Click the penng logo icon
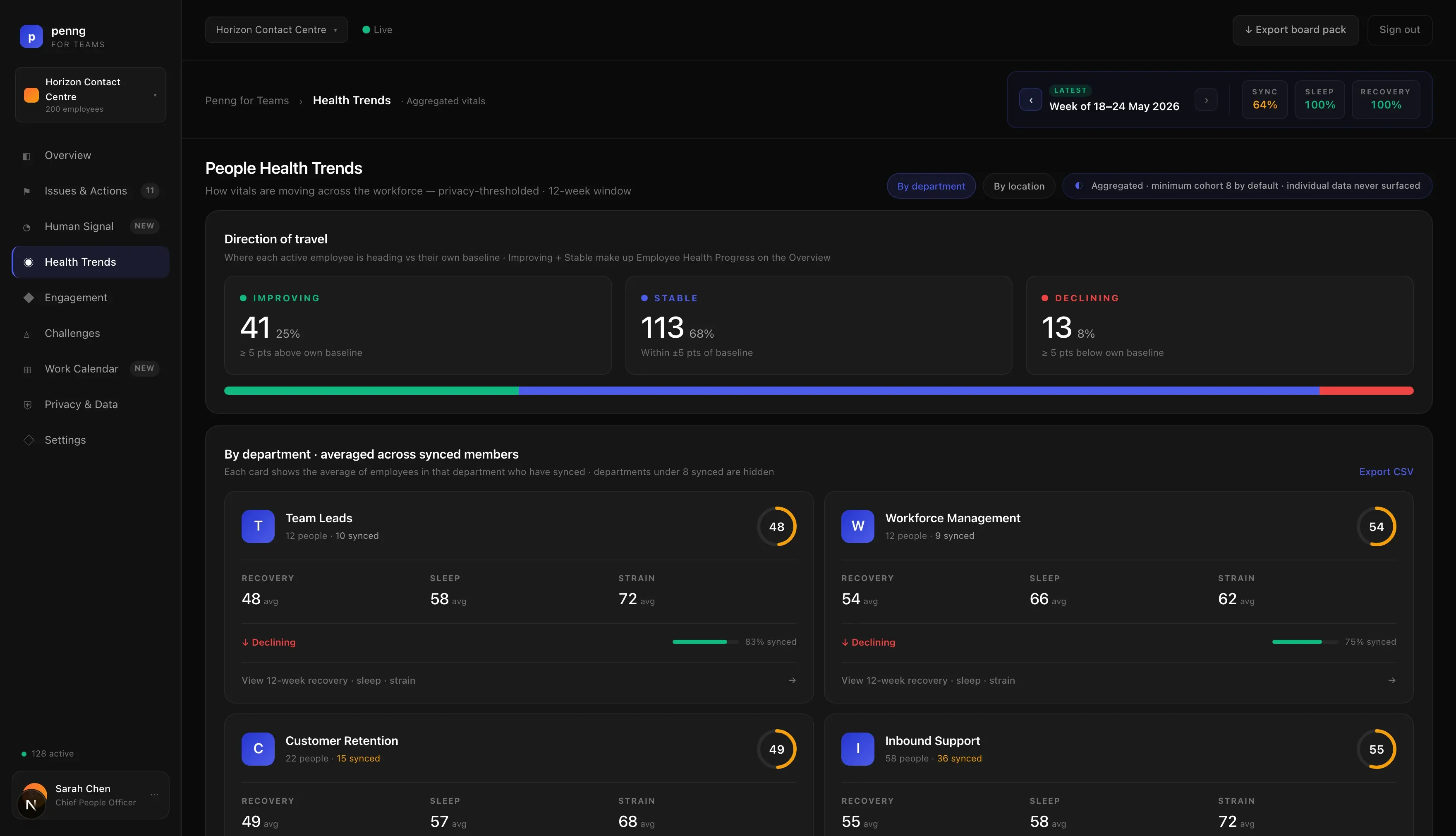1456x836 pixels. [x=31, y=37]
